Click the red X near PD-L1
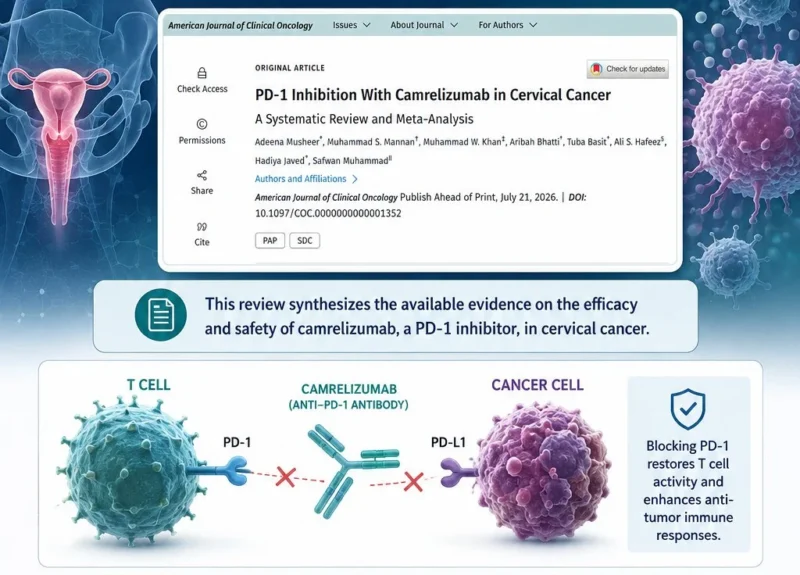Screen dimensions: 800x575 (413, 481)
